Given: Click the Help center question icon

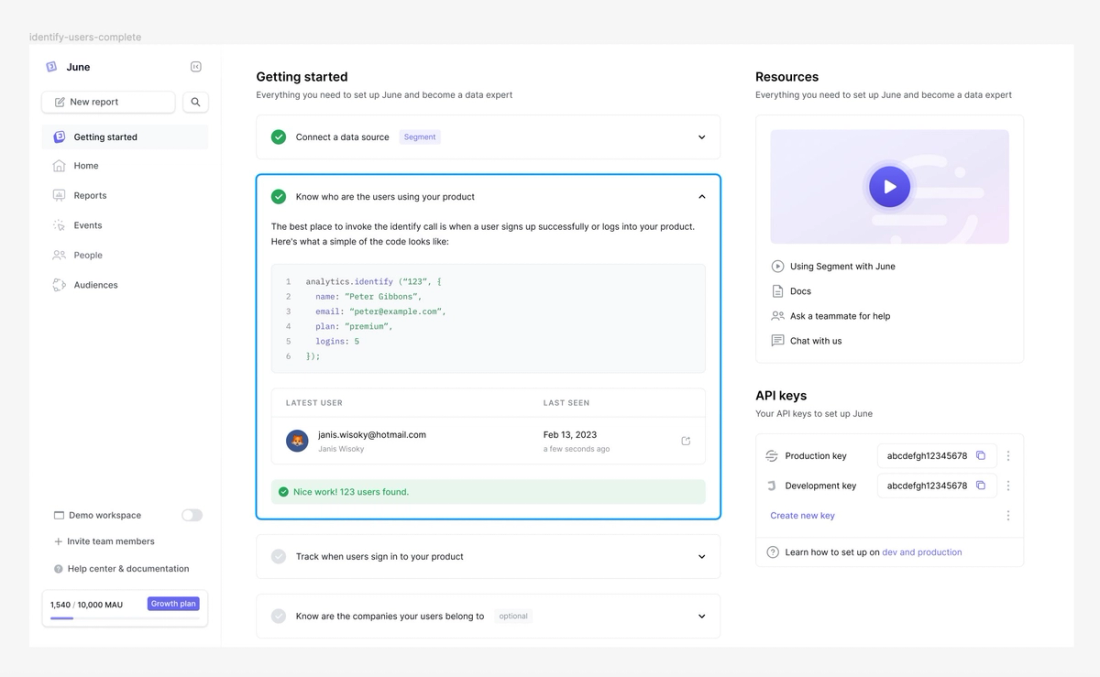Looking at the screenshot, I should point(58,569).
